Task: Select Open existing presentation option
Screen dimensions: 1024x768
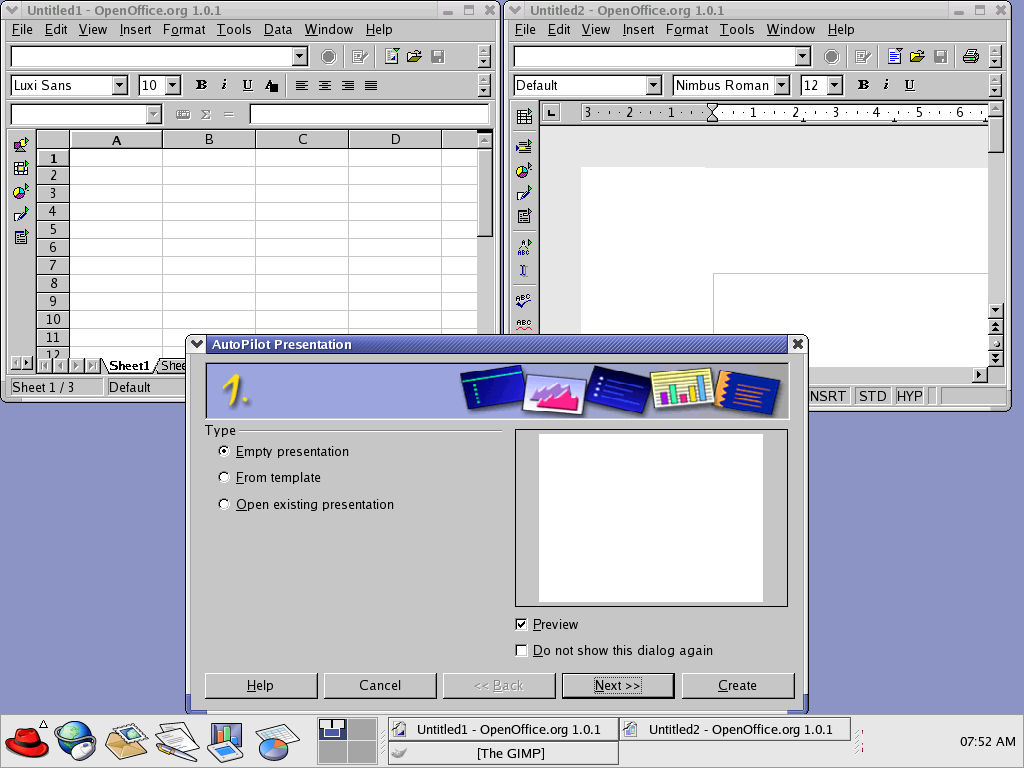Action: [224, 504]
